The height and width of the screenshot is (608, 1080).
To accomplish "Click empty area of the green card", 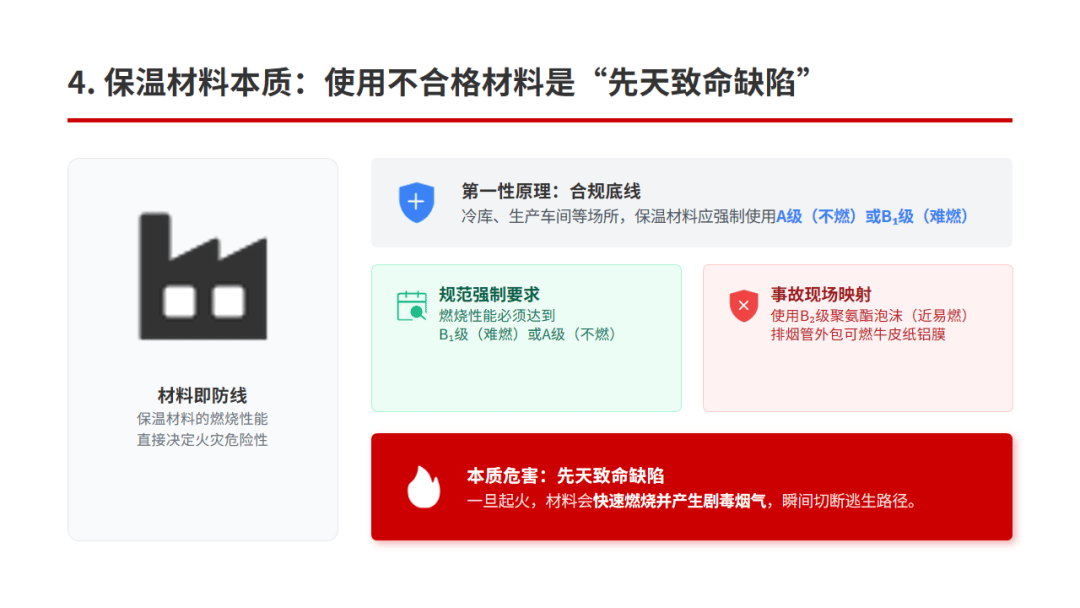I will (x=526, y=379).
